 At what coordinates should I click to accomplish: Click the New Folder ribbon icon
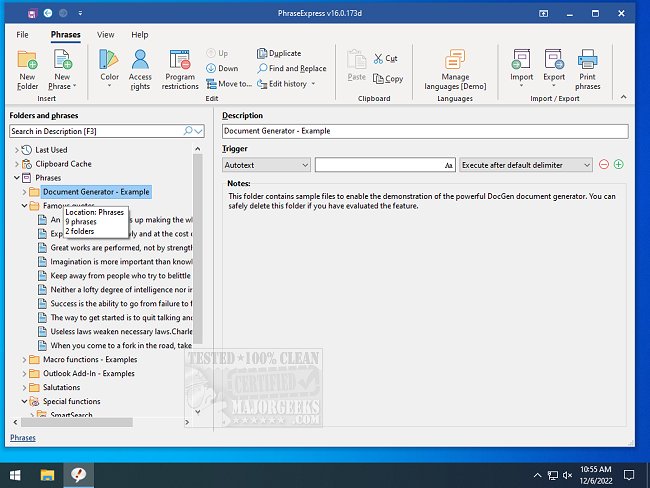pyautogui.click(x=27, y=60)
